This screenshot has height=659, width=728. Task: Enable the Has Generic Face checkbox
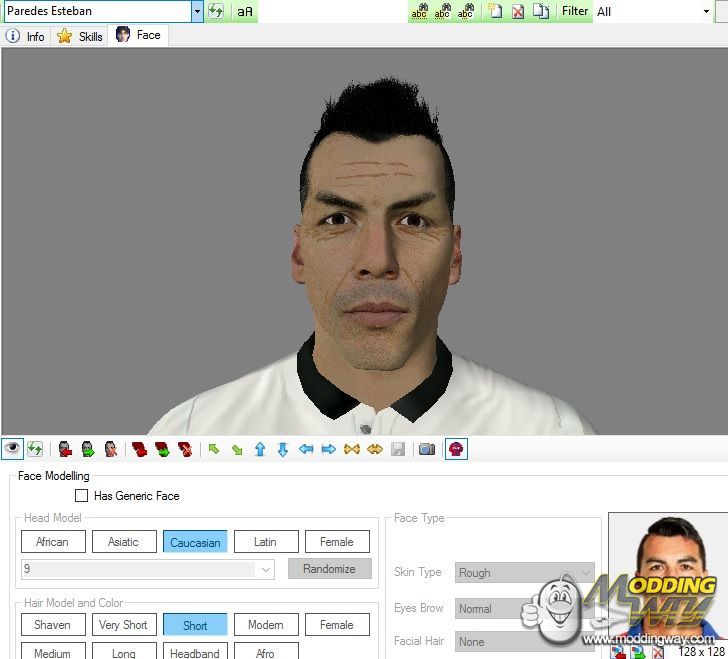82,496
